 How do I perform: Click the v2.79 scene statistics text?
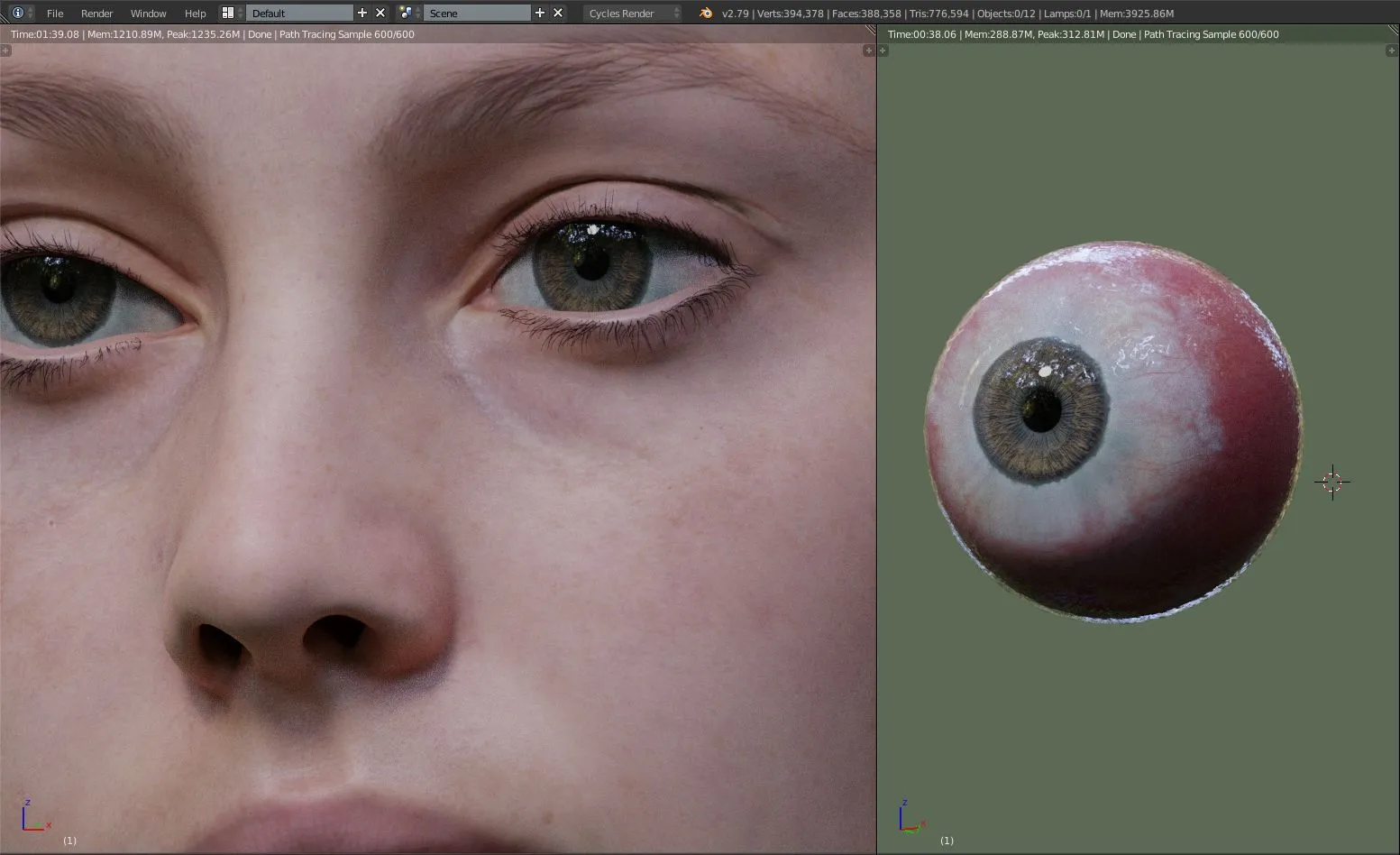947,14
